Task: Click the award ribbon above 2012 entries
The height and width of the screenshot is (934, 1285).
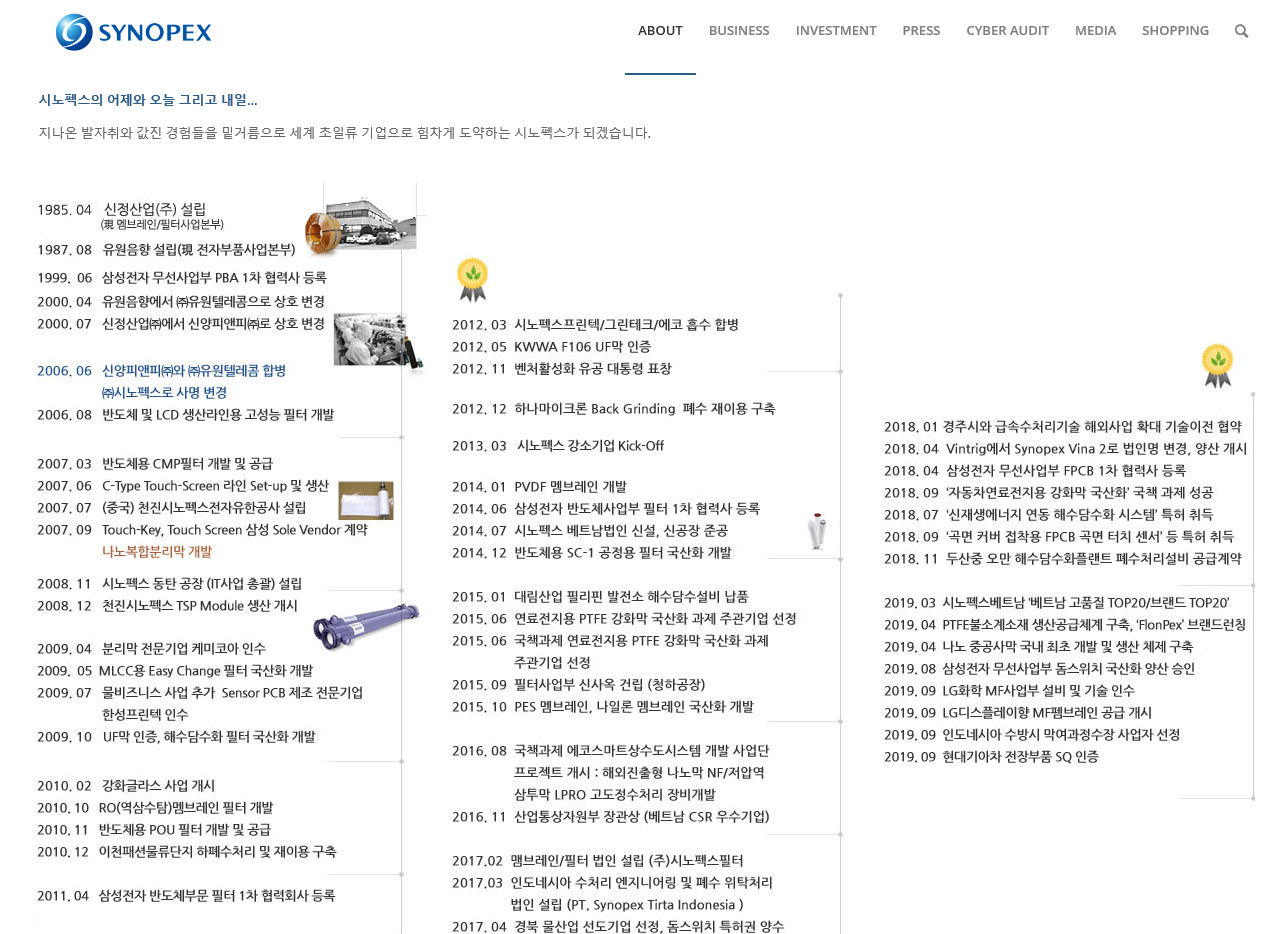Action: click(472, 279)
